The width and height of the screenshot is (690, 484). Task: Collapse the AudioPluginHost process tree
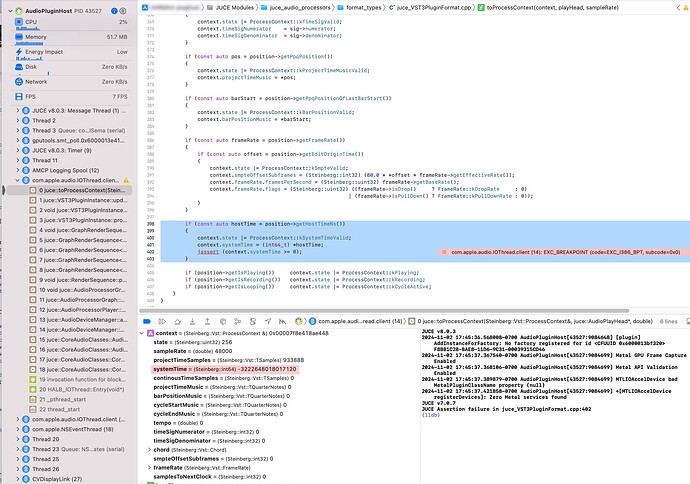(x=11, y=11)
